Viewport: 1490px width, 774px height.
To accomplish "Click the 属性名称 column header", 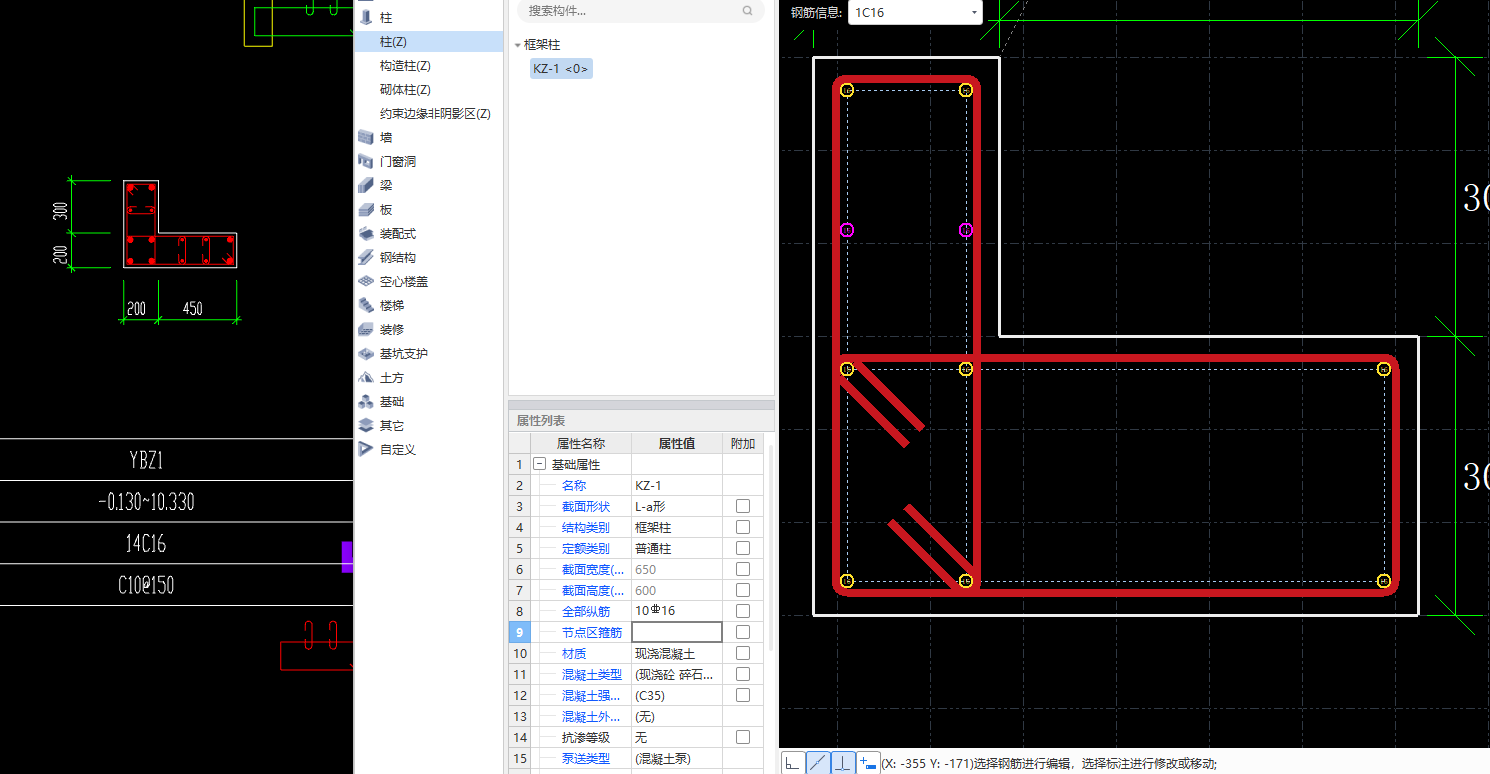I will click(581, 443).
